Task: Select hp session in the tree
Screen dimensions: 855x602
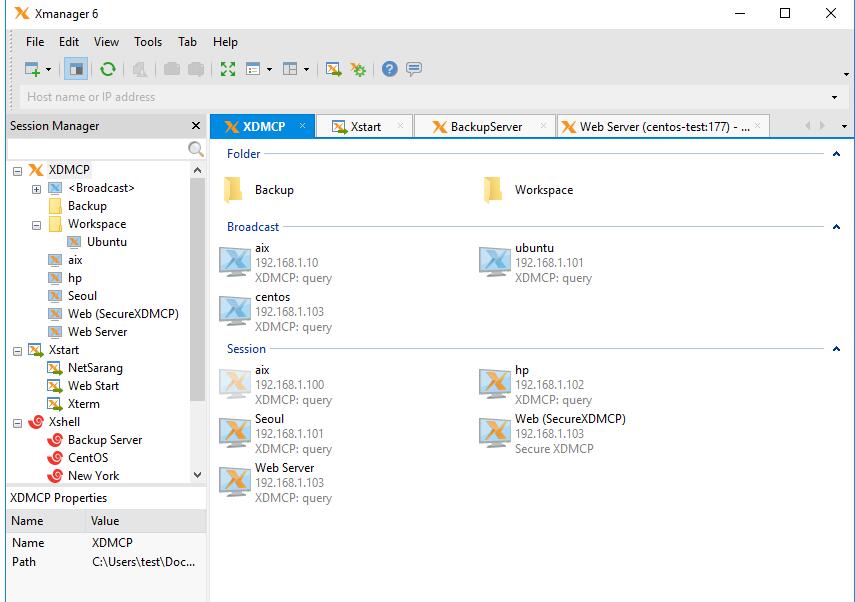Action: 75,278
